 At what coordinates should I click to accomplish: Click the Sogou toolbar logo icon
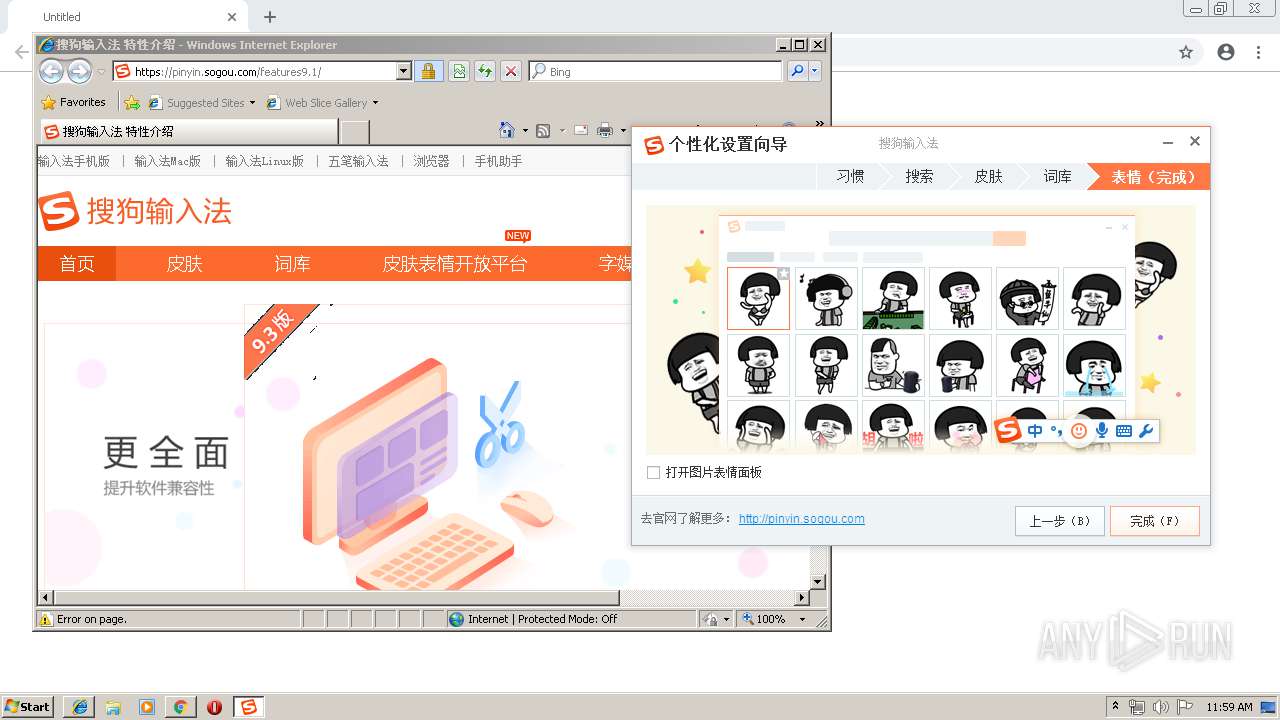(x=1008, y=431)
